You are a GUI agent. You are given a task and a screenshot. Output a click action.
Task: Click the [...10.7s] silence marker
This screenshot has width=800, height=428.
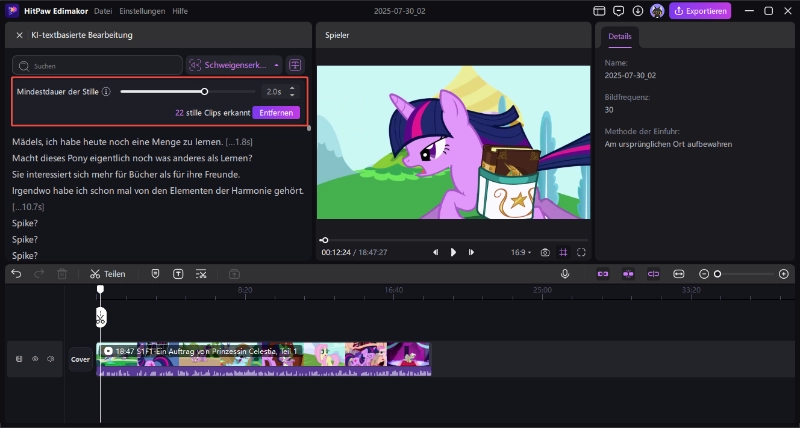[28, 207]
